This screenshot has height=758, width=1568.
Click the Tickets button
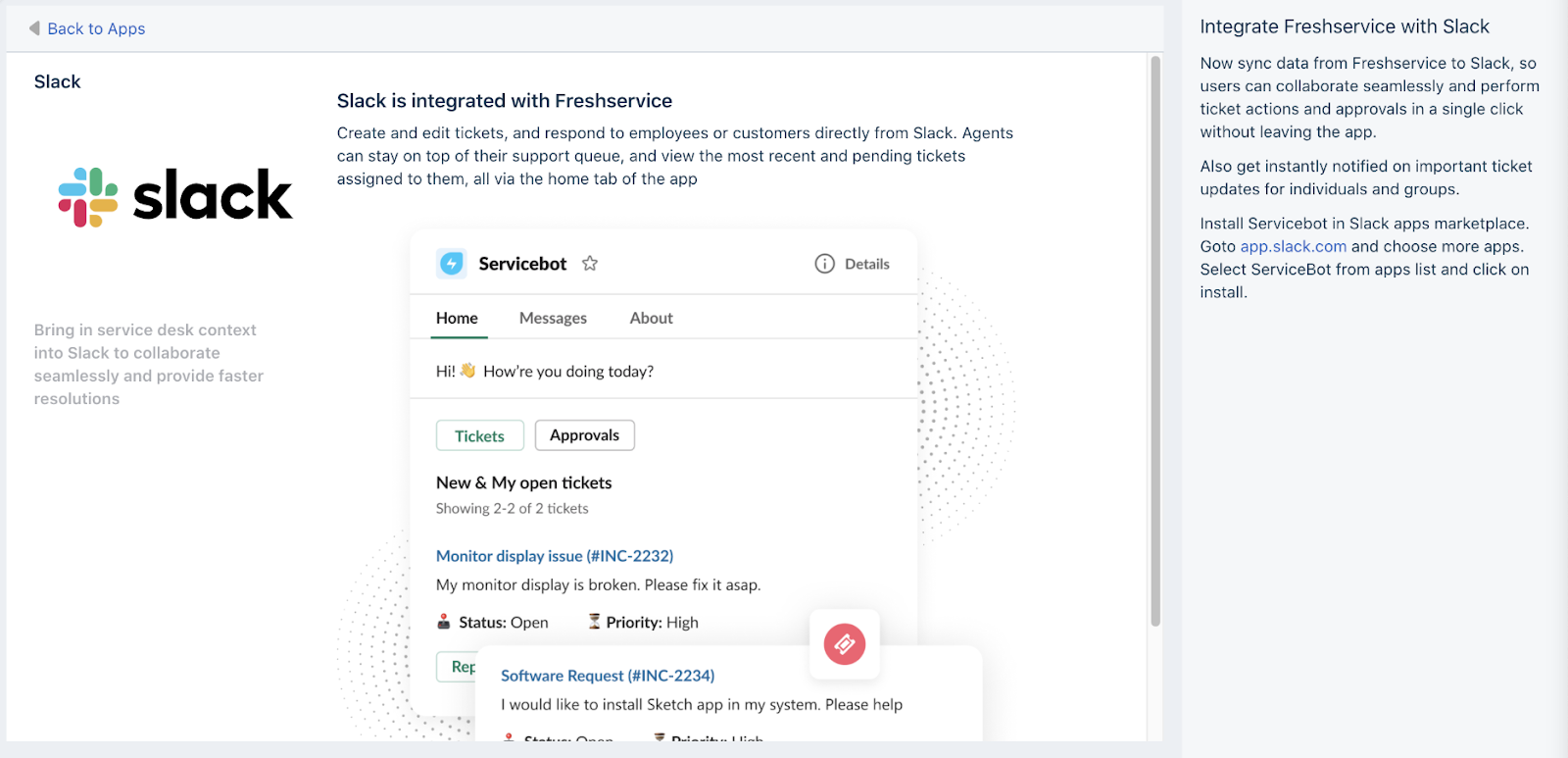click(x=480, y=435)
